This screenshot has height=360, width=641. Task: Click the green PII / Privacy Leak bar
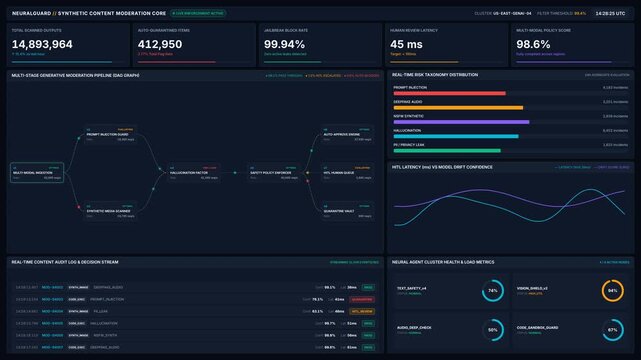click(x=447, y=151)
